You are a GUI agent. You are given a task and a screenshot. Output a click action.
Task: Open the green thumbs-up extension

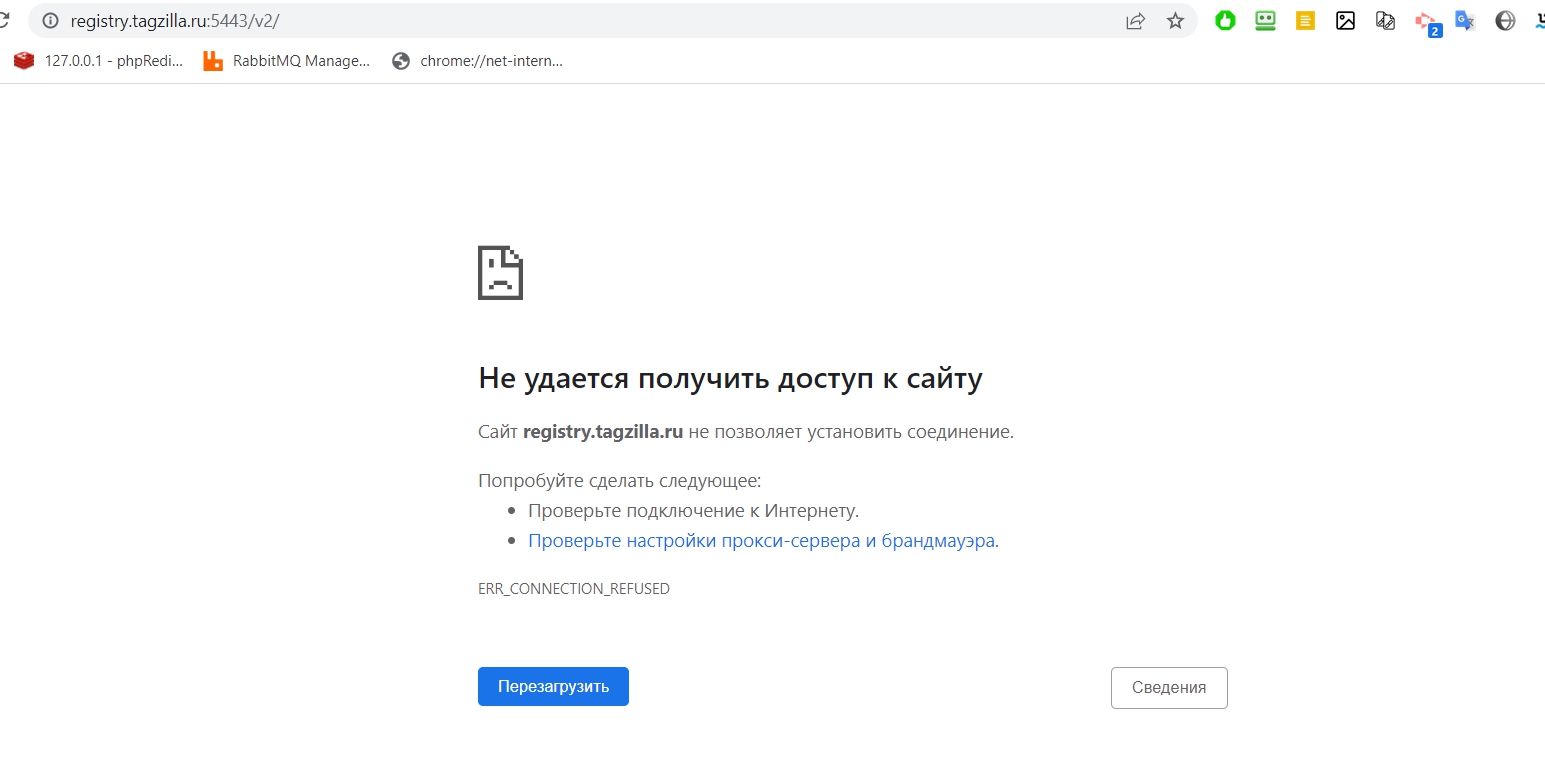click(1225, 20)
